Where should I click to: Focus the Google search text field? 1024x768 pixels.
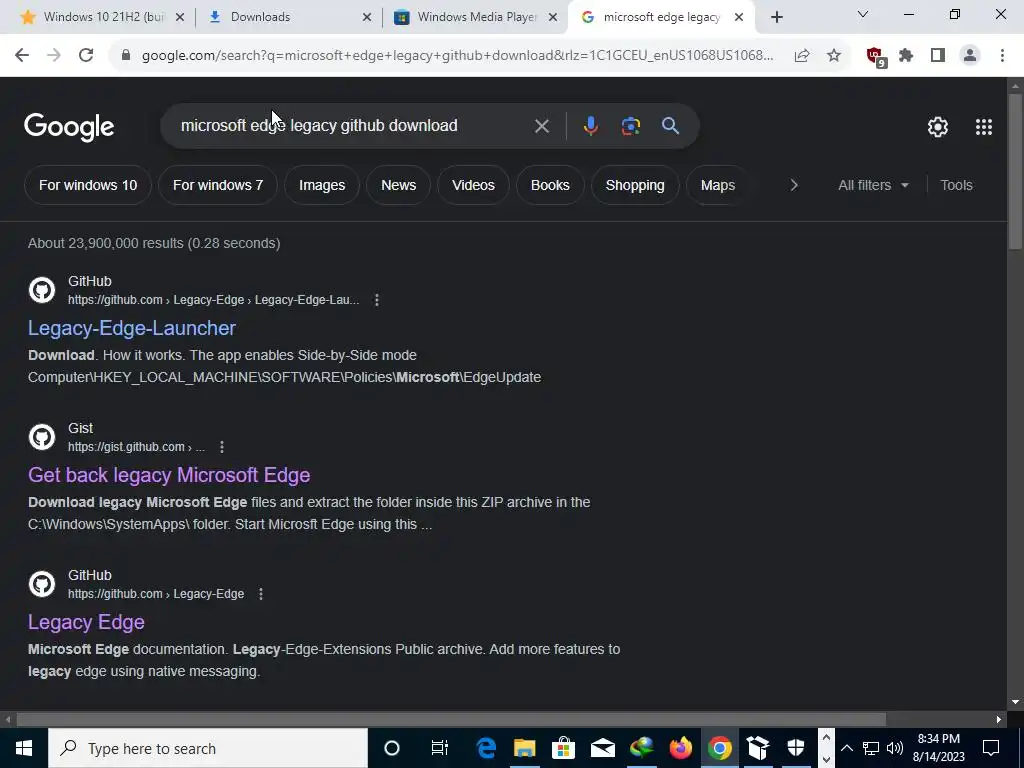353,125
